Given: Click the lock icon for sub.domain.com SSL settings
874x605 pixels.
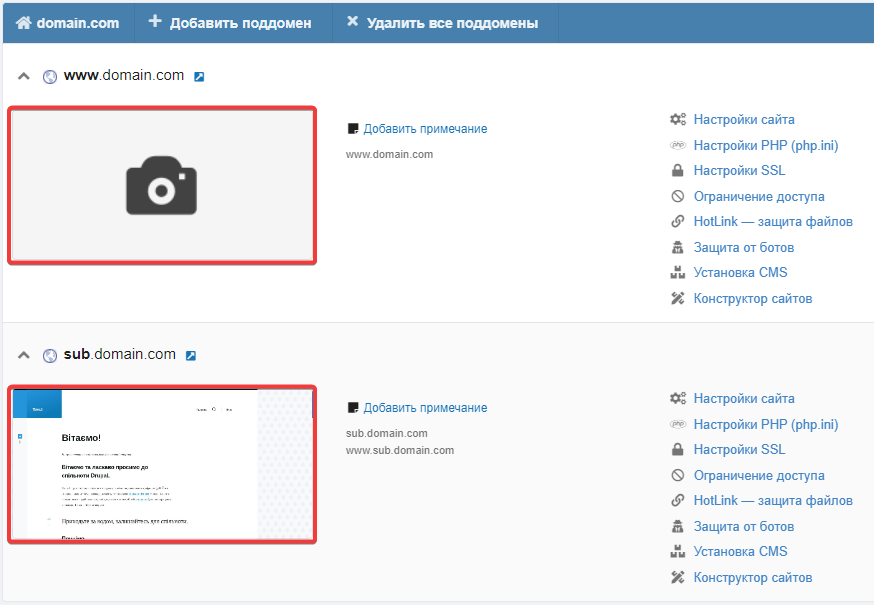Looking at the screenshot, I should tap(678, 450).
